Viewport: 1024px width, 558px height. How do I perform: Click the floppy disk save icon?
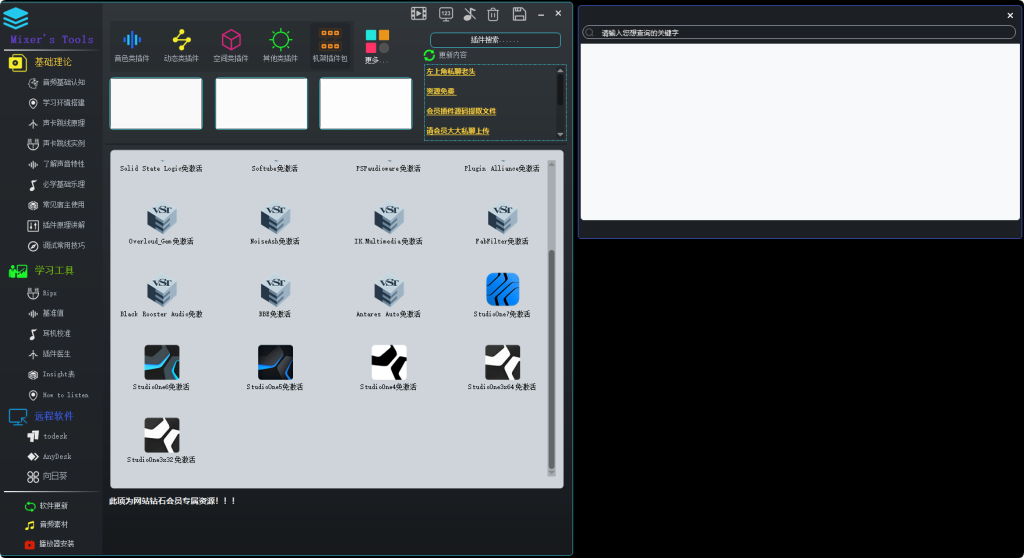519,14
